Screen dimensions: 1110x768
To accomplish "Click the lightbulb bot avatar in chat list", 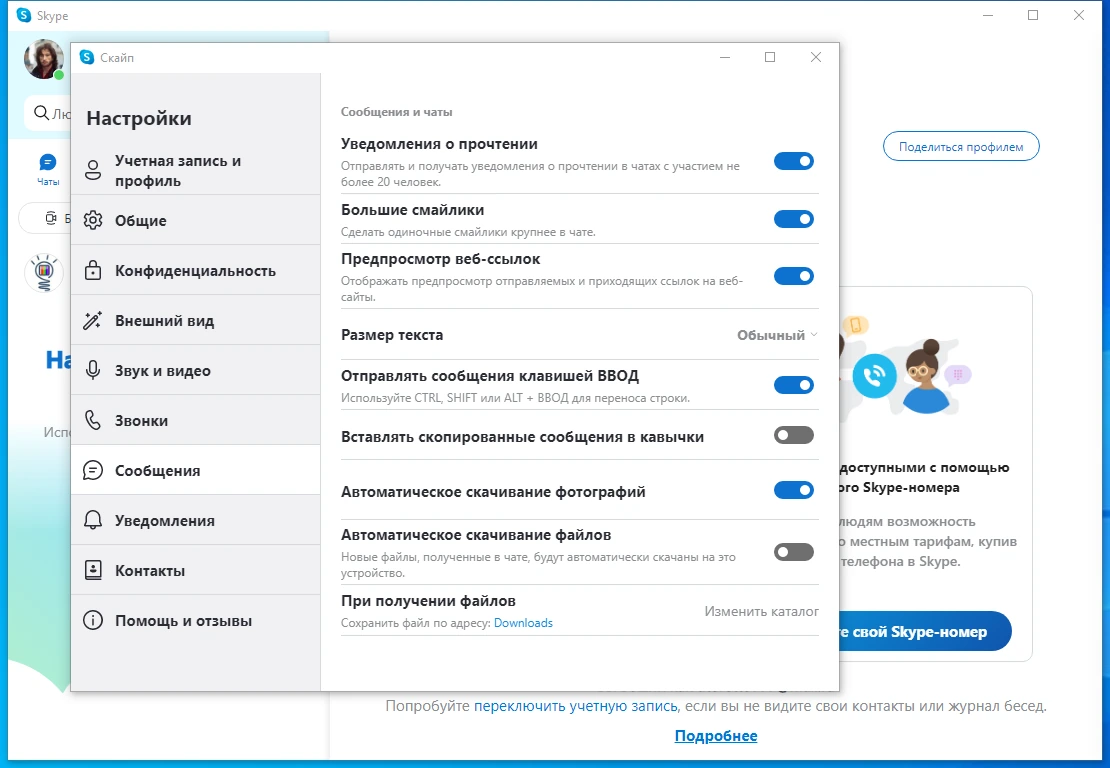I will [44, 273].
